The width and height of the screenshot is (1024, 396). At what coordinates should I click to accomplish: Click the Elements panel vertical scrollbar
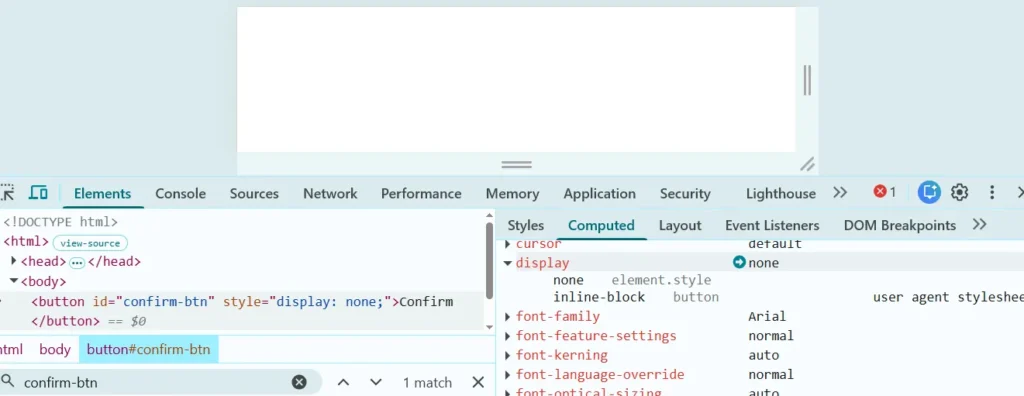pyautogui.click(x=490, y=260)
